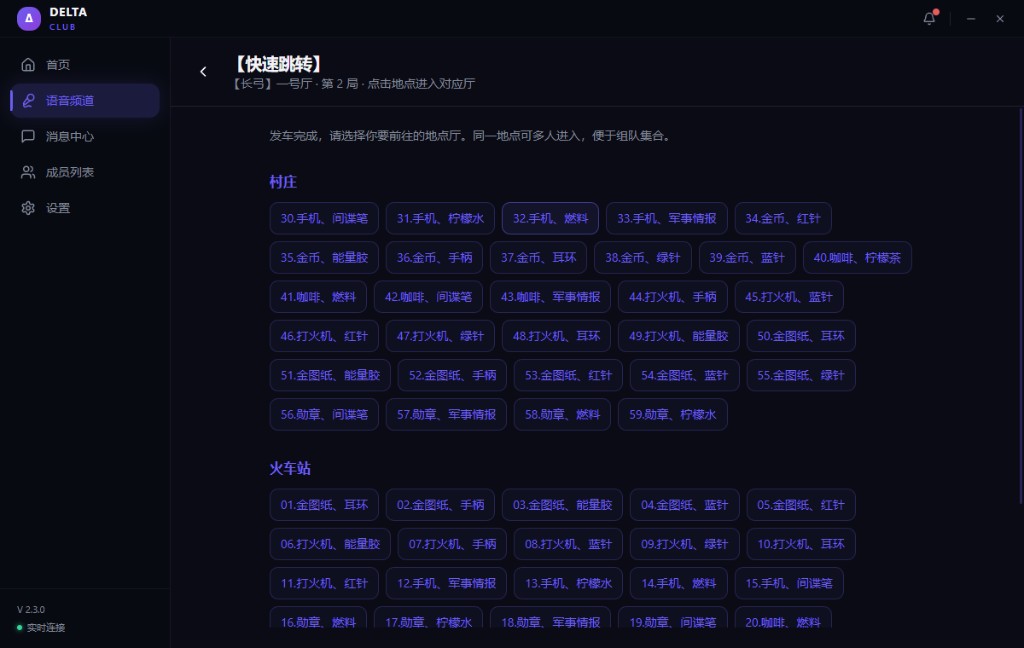Screen dimensions: 1024x648
Task: Enter room 01.金图纸、耳环
Action: click(324, 505)
